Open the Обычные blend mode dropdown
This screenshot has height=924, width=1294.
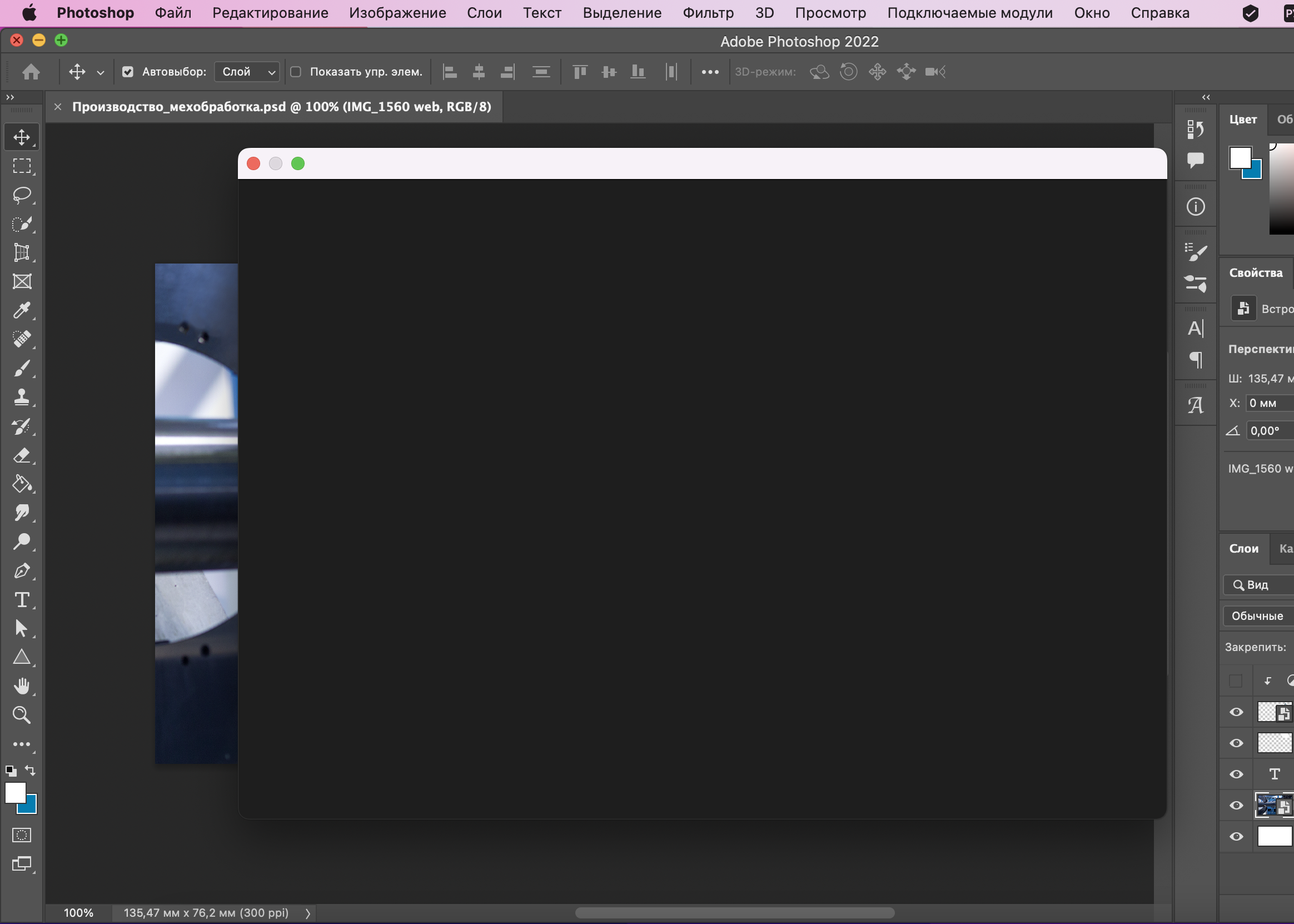pos(1259,615)
